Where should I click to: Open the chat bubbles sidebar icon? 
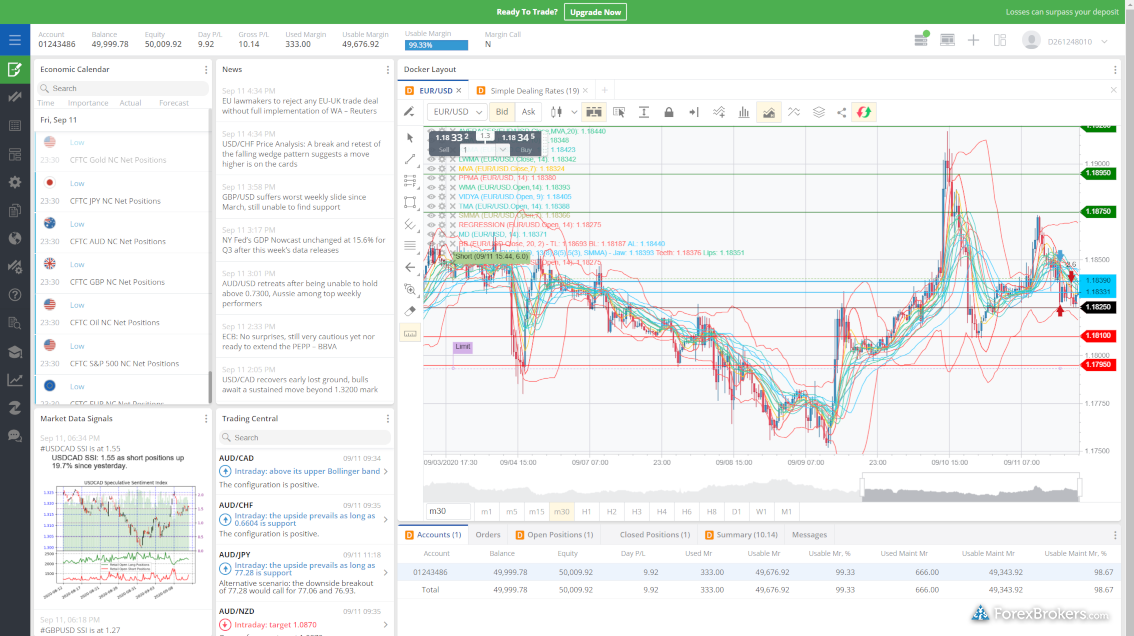(x=14, y=436)
